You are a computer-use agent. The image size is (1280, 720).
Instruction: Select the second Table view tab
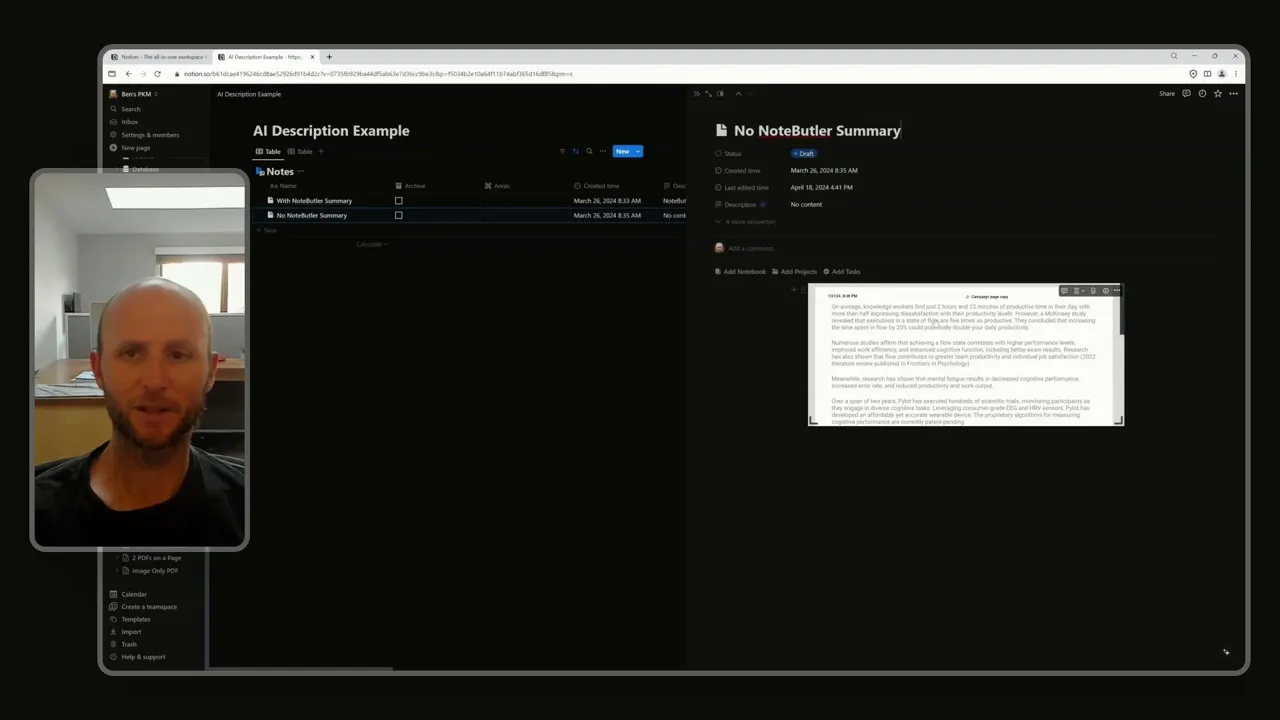300,152
